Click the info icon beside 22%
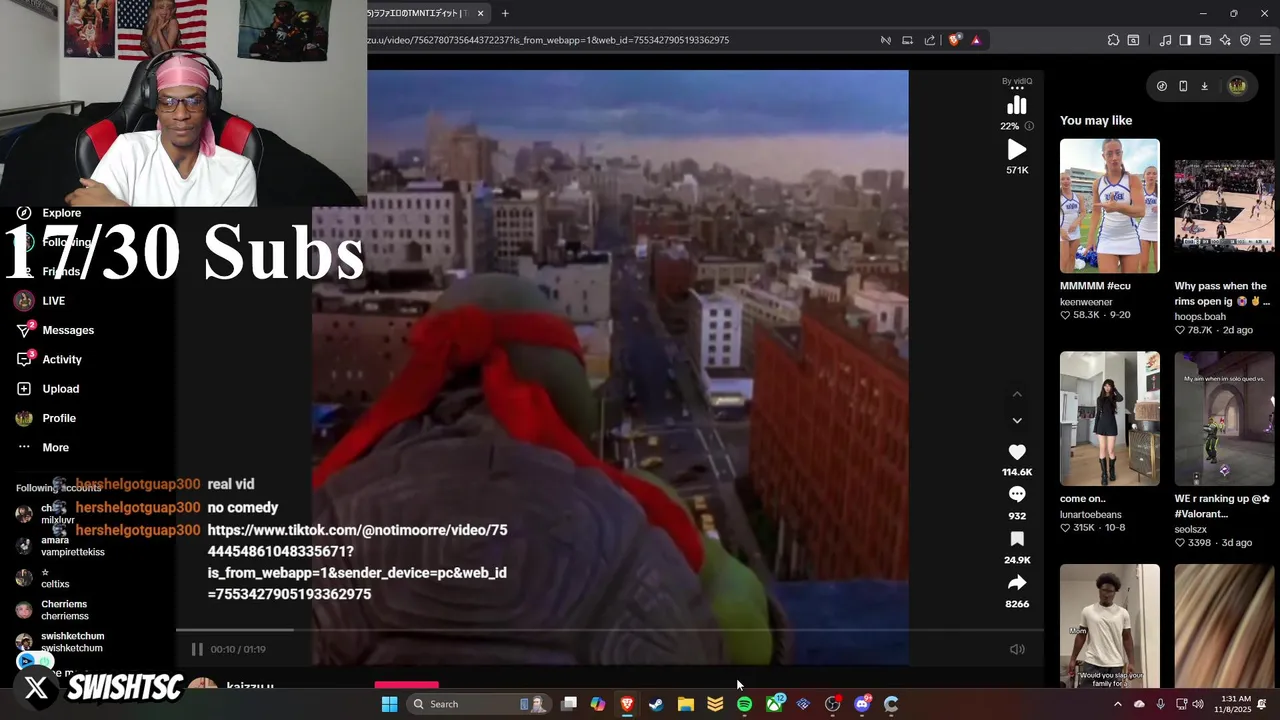The width and height of the screenshot is (1280, 720). point(1029,126)
